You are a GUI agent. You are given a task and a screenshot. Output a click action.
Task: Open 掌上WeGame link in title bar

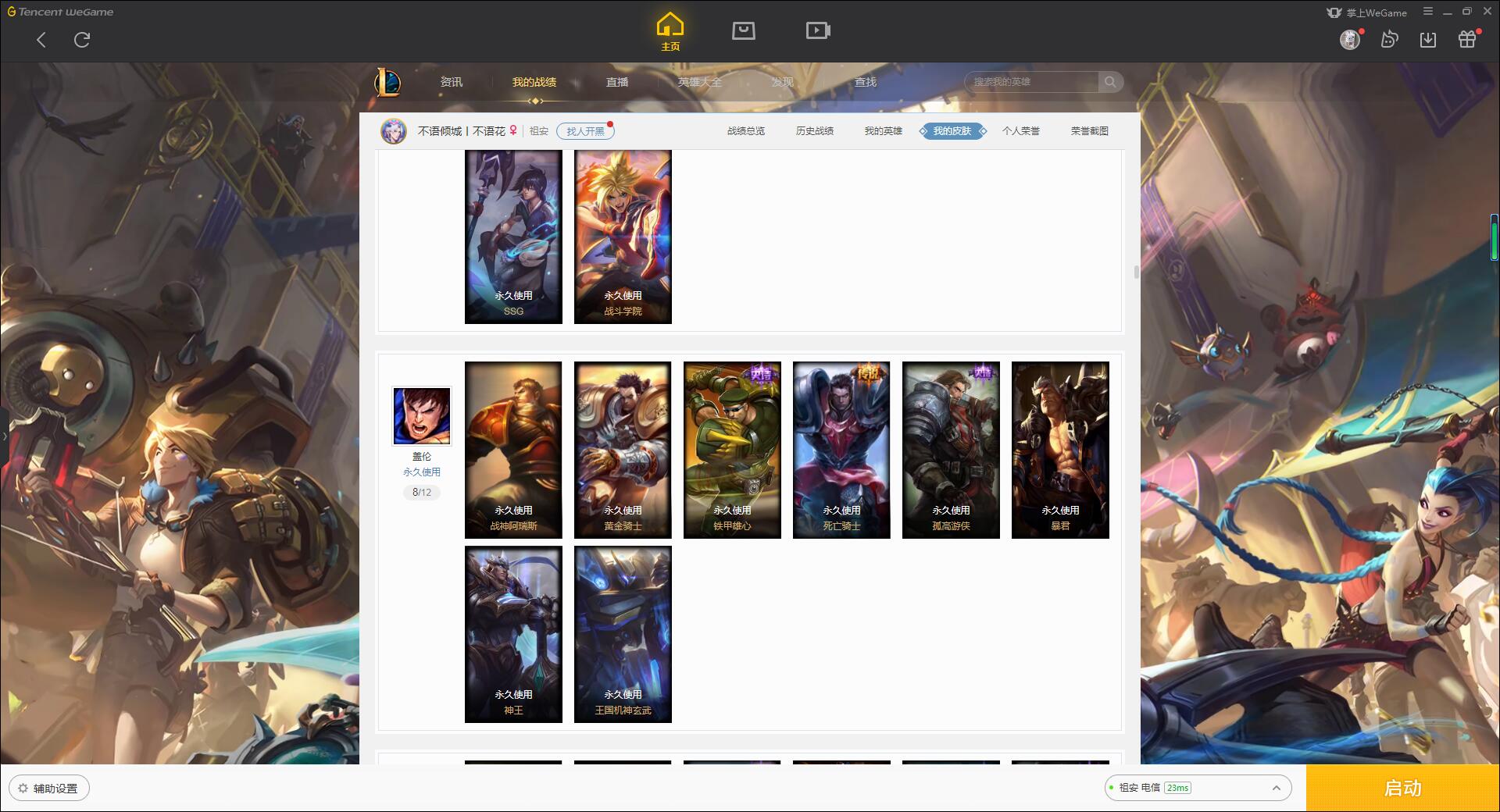[x=1366, y=12]
